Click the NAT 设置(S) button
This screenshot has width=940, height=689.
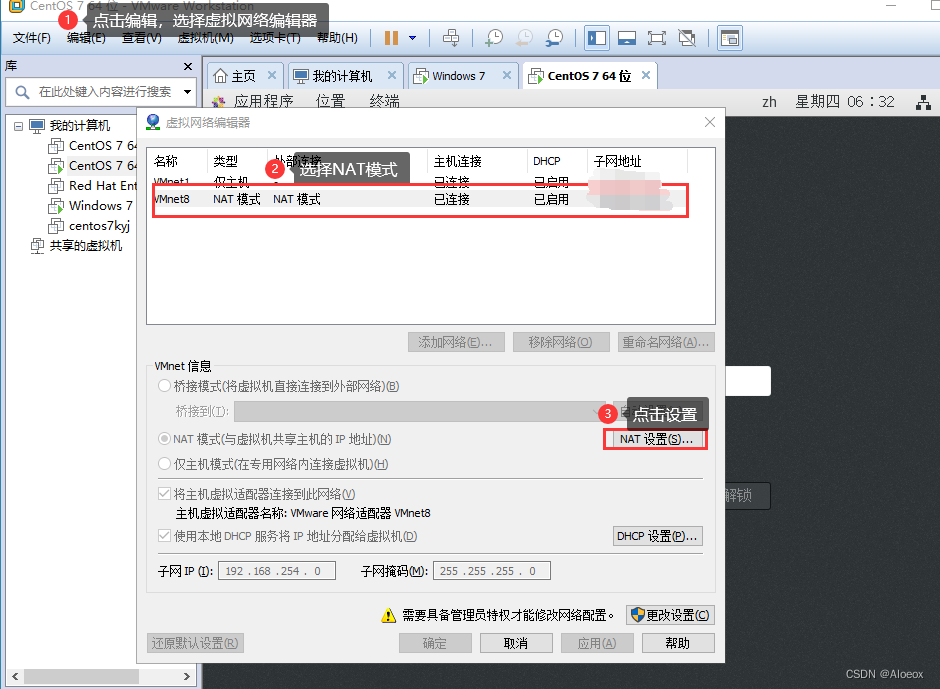(x=656, y=440)
